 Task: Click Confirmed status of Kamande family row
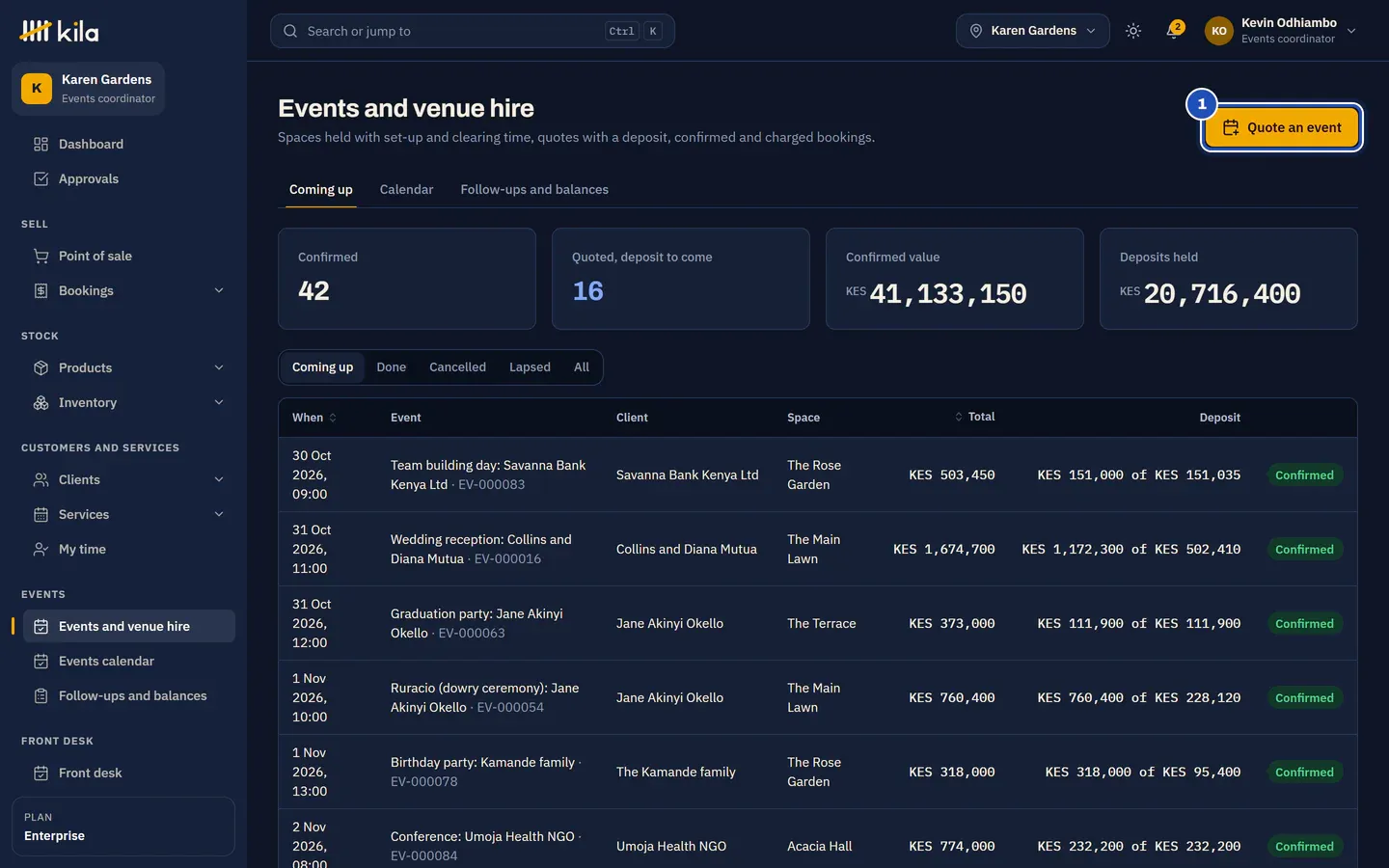click(x=1304, y=772)
